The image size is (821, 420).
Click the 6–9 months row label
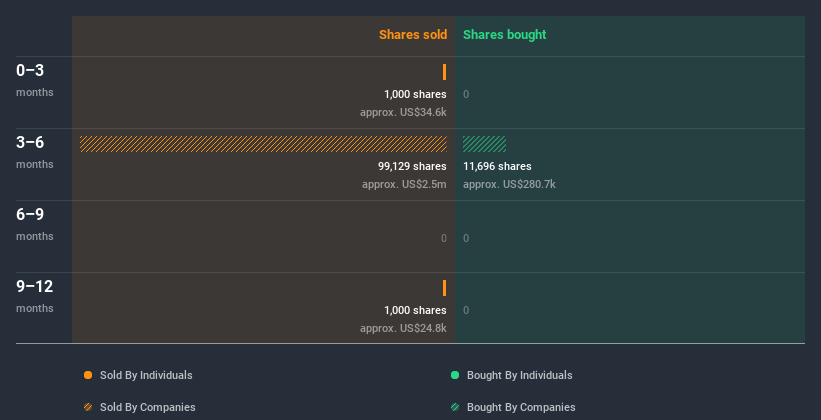click(35, 224)
